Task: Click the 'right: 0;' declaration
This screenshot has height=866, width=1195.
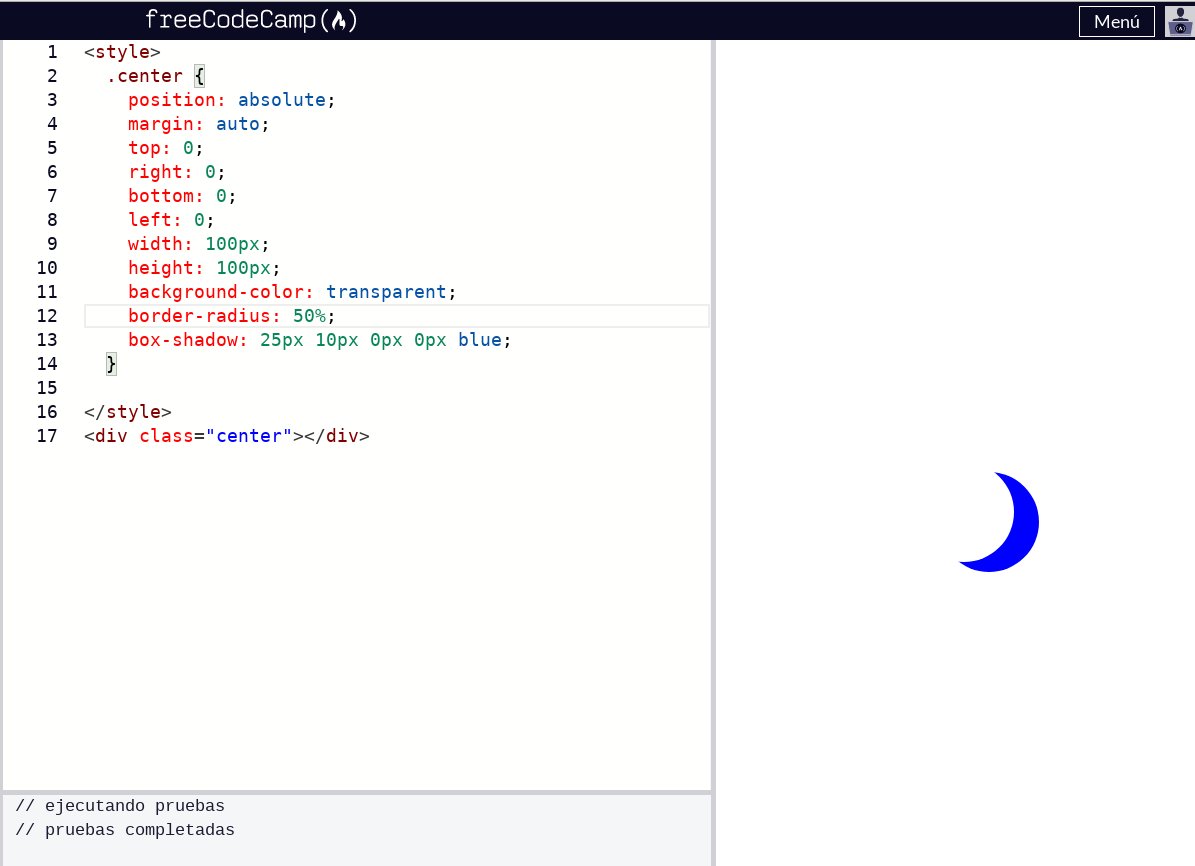Action: [176, 172]
